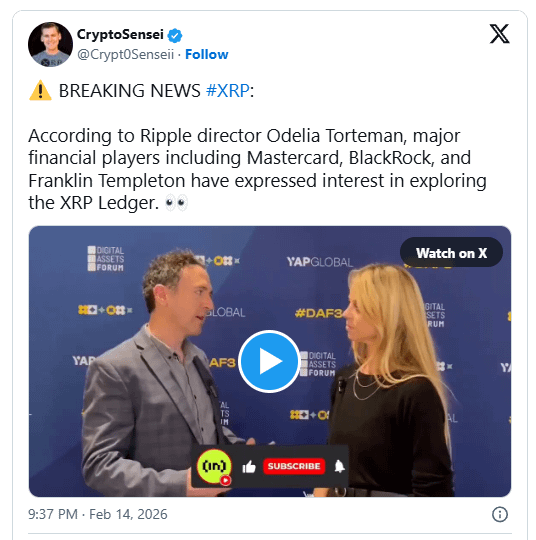The width and height of the screenshot is (536, 540).
Task: Follow the CryptoSensei account
Action: [x=207, y=54]
